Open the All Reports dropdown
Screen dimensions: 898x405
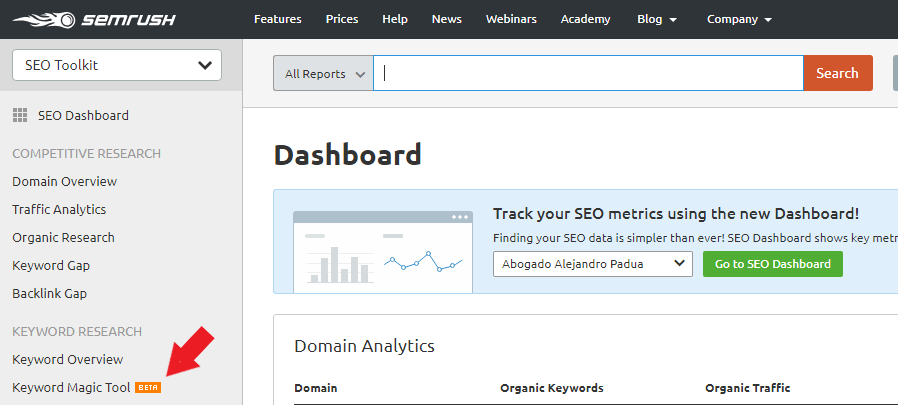(x=324, y=73)
